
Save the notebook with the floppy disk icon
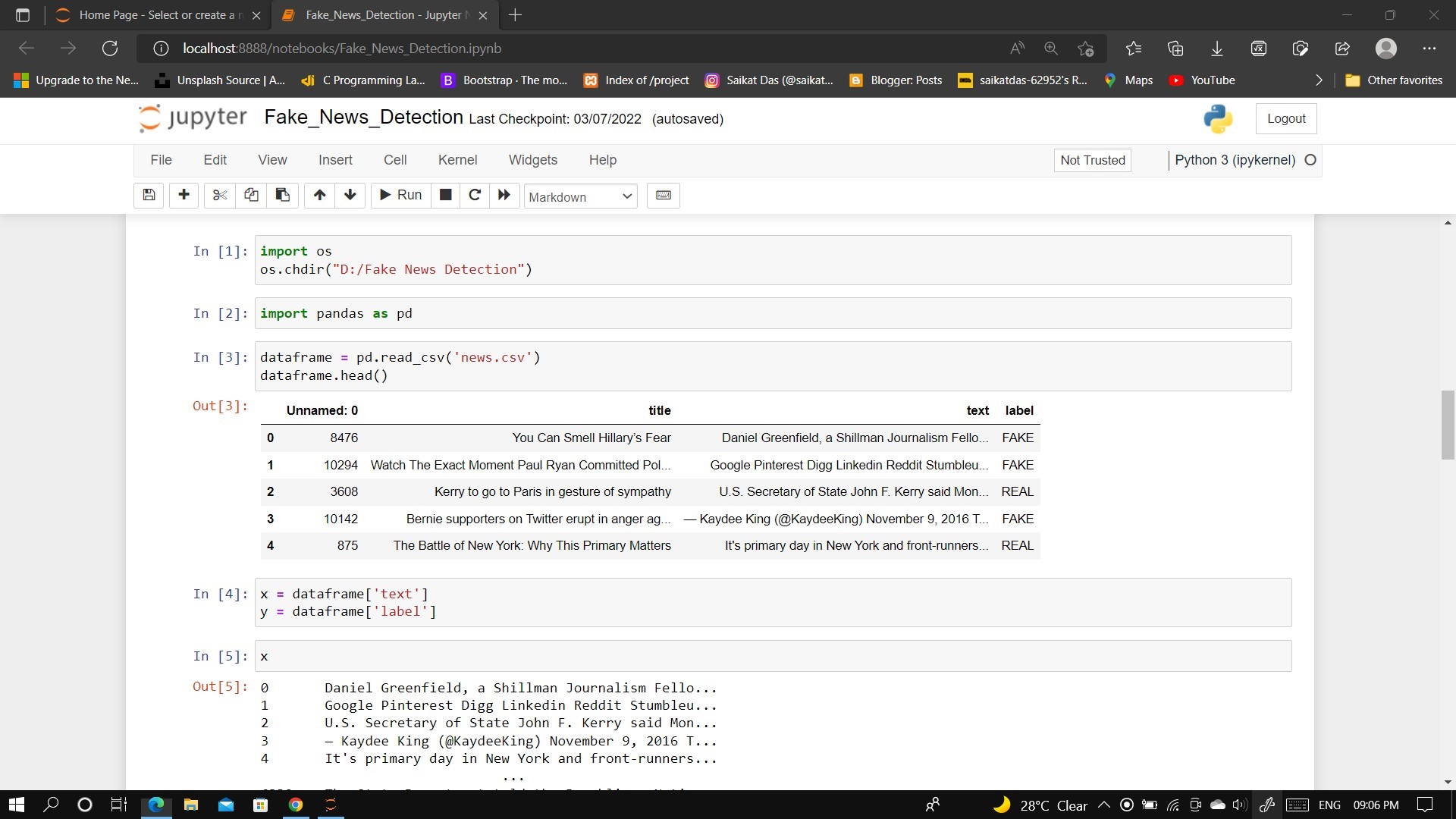tap(149, 196)
